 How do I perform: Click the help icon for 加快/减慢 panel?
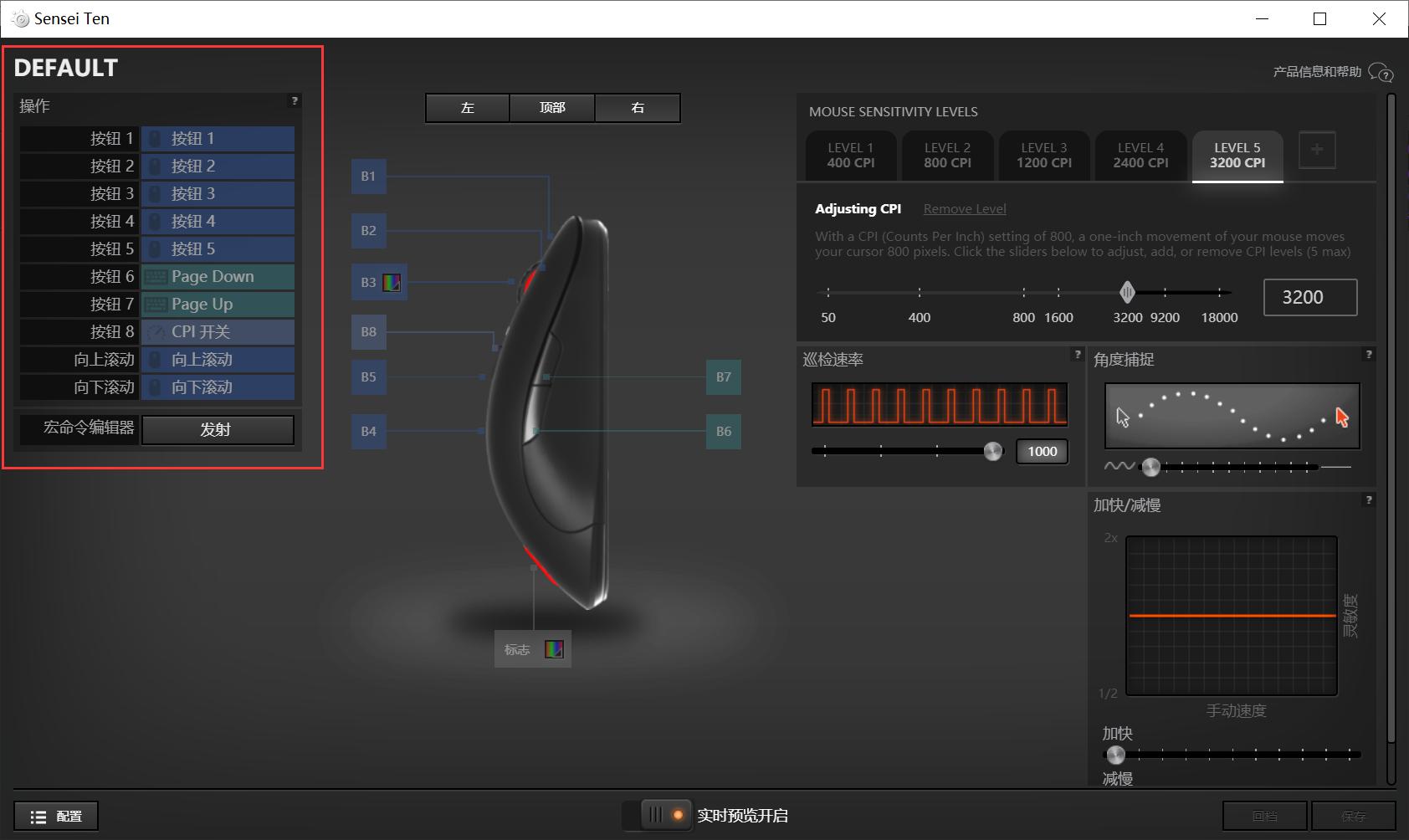pos(1368,500)
